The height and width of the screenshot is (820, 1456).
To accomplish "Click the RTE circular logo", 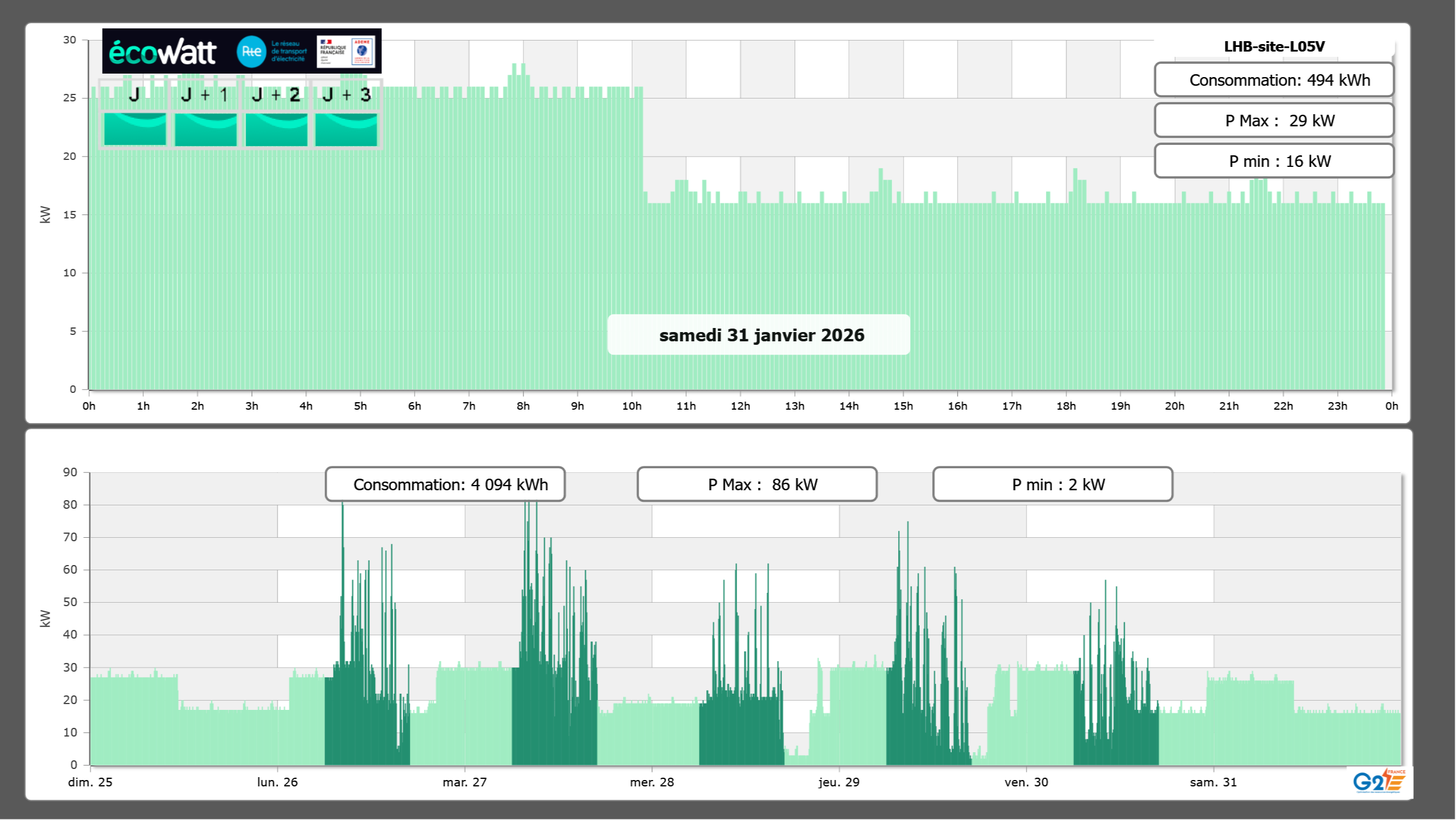I will [x=251, y=52].
